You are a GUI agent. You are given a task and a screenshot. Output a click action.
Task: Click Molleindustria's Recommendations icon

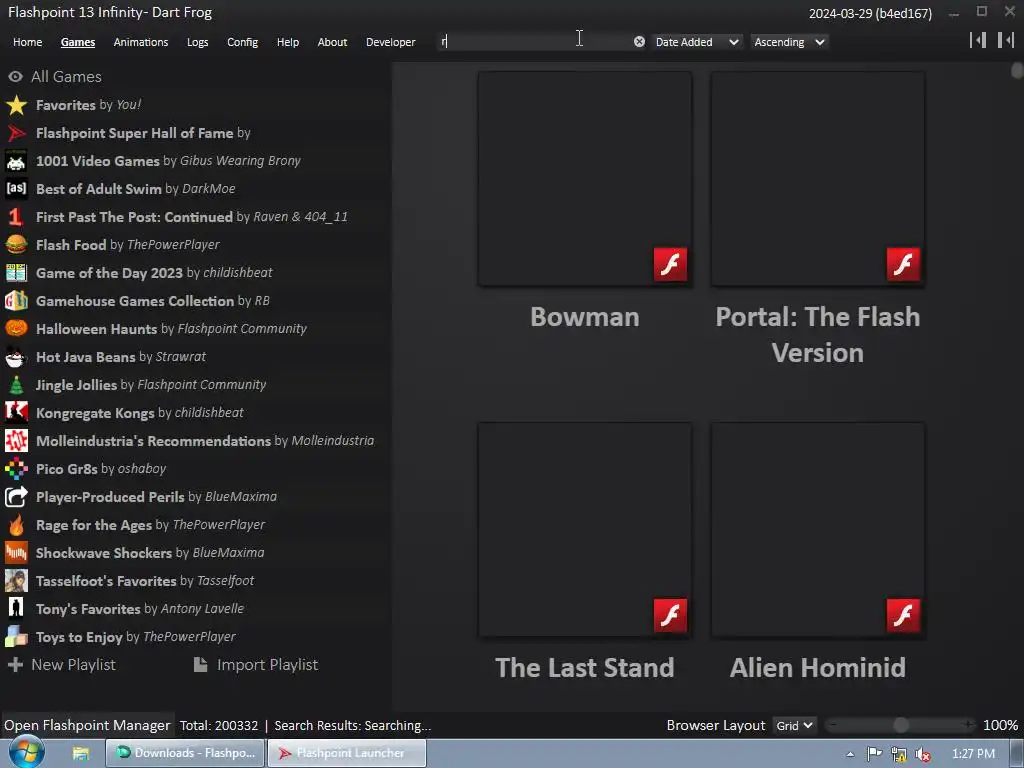[16, 441]
